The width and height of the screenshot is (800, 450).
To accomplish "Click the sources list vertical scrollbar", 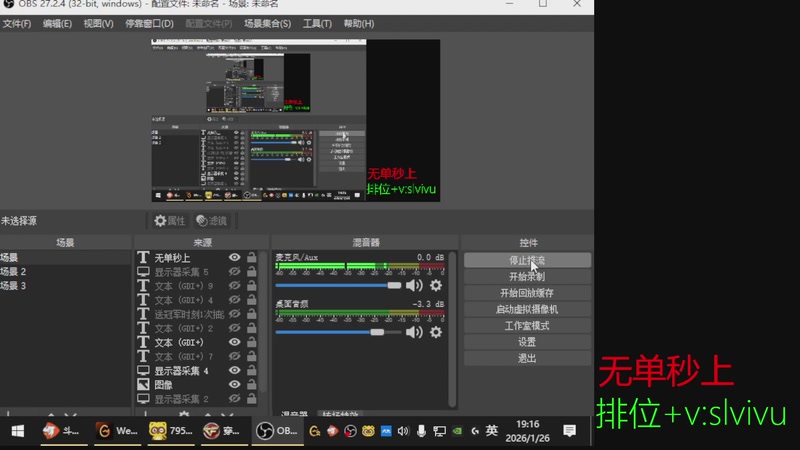I will (x=263, y=321).
